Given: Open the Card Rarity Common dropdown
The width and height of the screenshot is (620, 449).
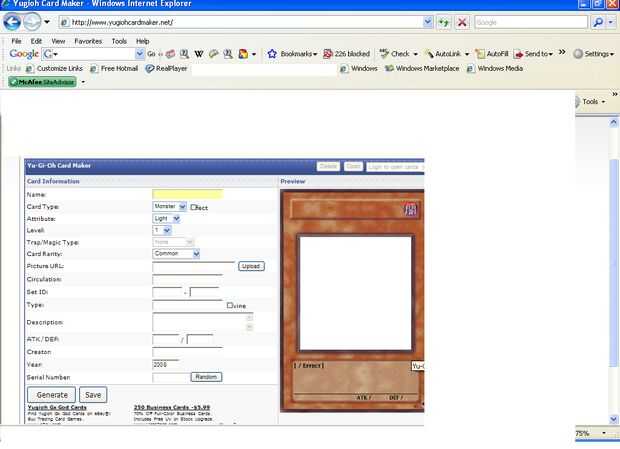Looking at the screenshot, I should click(176, 253).
